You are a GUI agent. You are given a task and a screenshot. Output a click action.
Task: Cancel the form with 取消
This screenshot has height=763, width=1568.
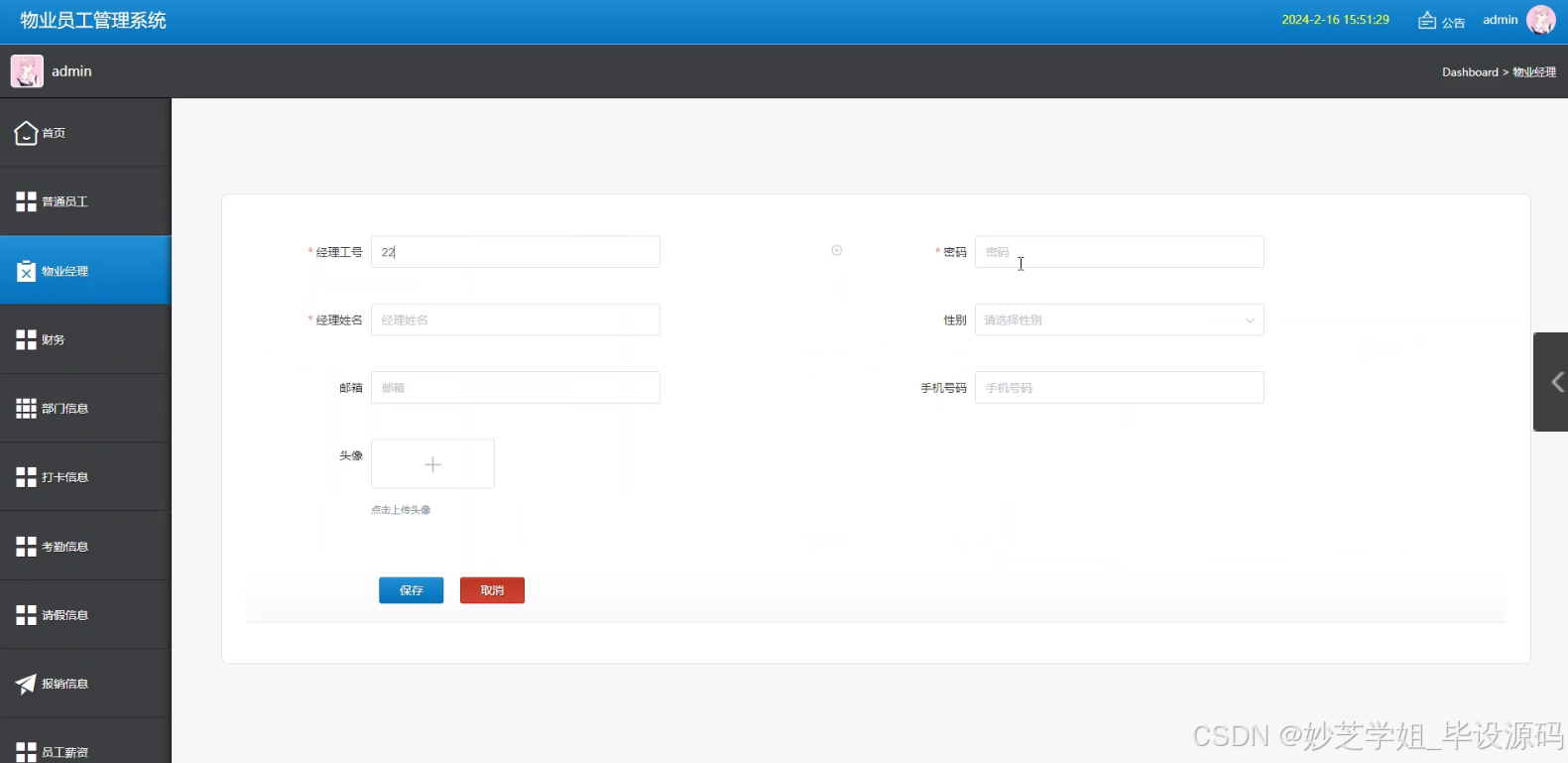point(492,590)
